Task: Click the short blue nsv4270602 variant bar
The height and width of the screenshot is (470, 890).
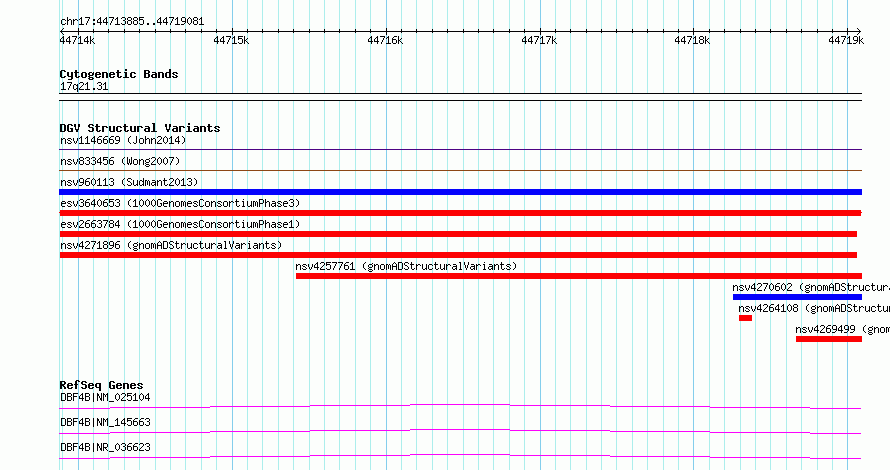Action: coord(797,297)
